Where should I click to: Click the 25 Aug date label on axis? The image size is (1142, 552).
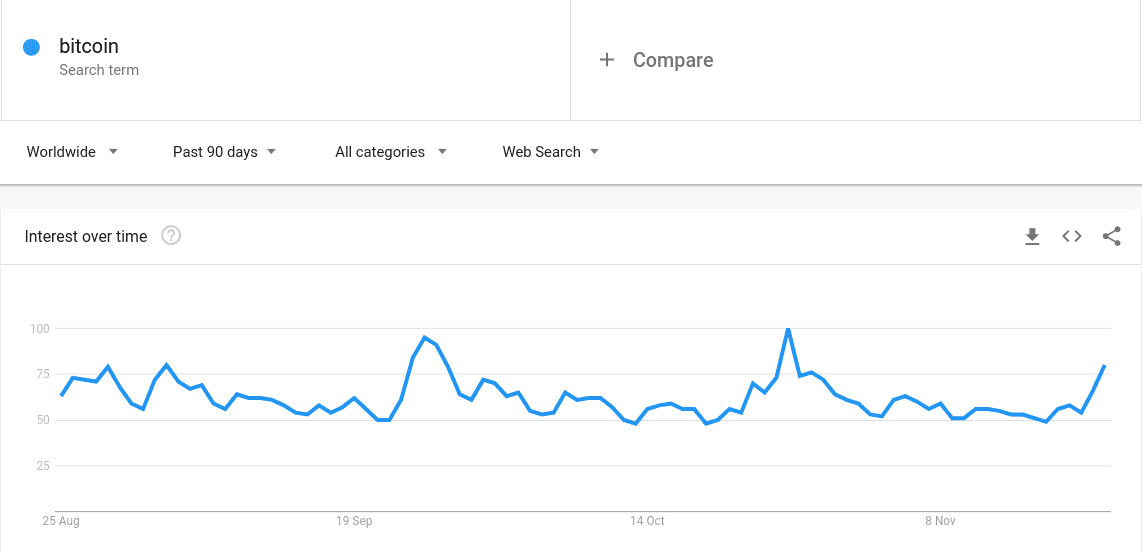click(x=60, y=521)
